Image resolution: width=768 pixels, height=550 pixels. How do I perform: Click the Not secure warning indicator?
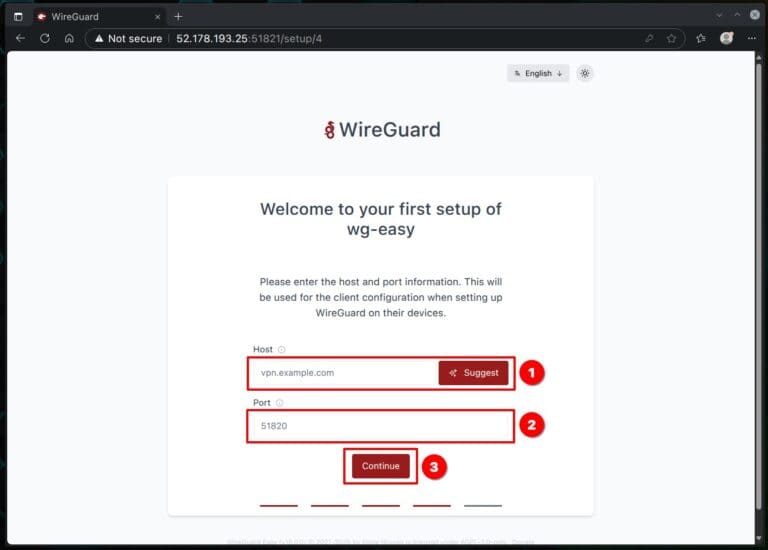pyautogui.click(x=128, y=38)
